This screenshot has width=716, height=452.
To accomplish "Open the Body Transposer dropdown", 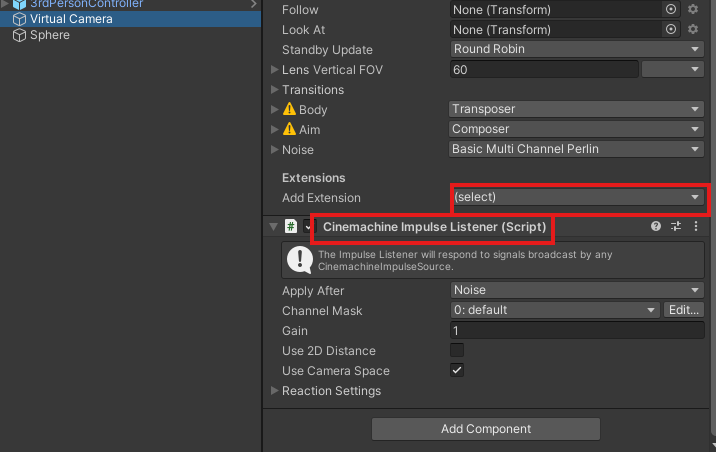I will [576, 109].
